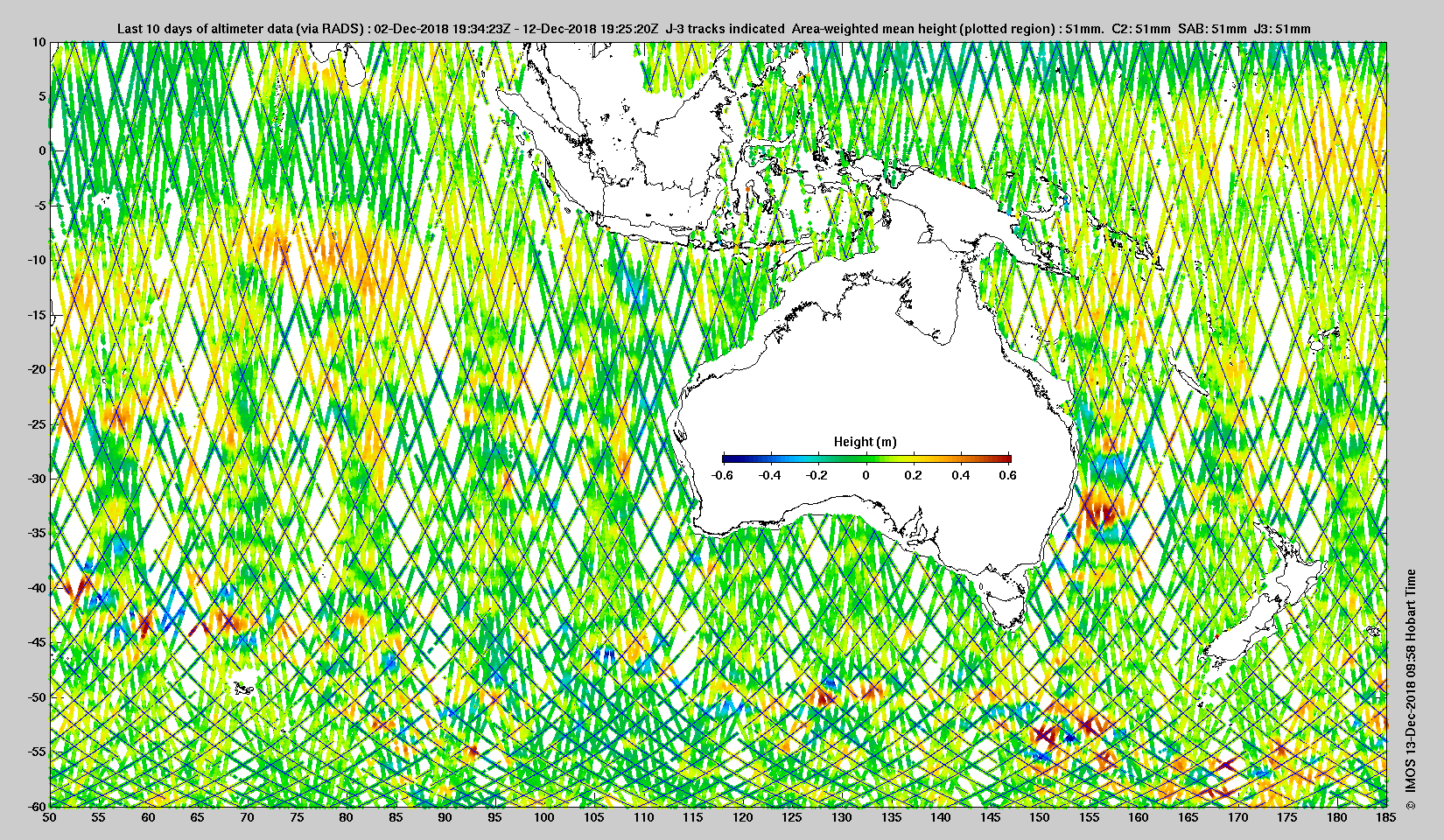The image size is (1444, 840).
Task: Click latitude axis label "-20"
Action: [37, 369]
